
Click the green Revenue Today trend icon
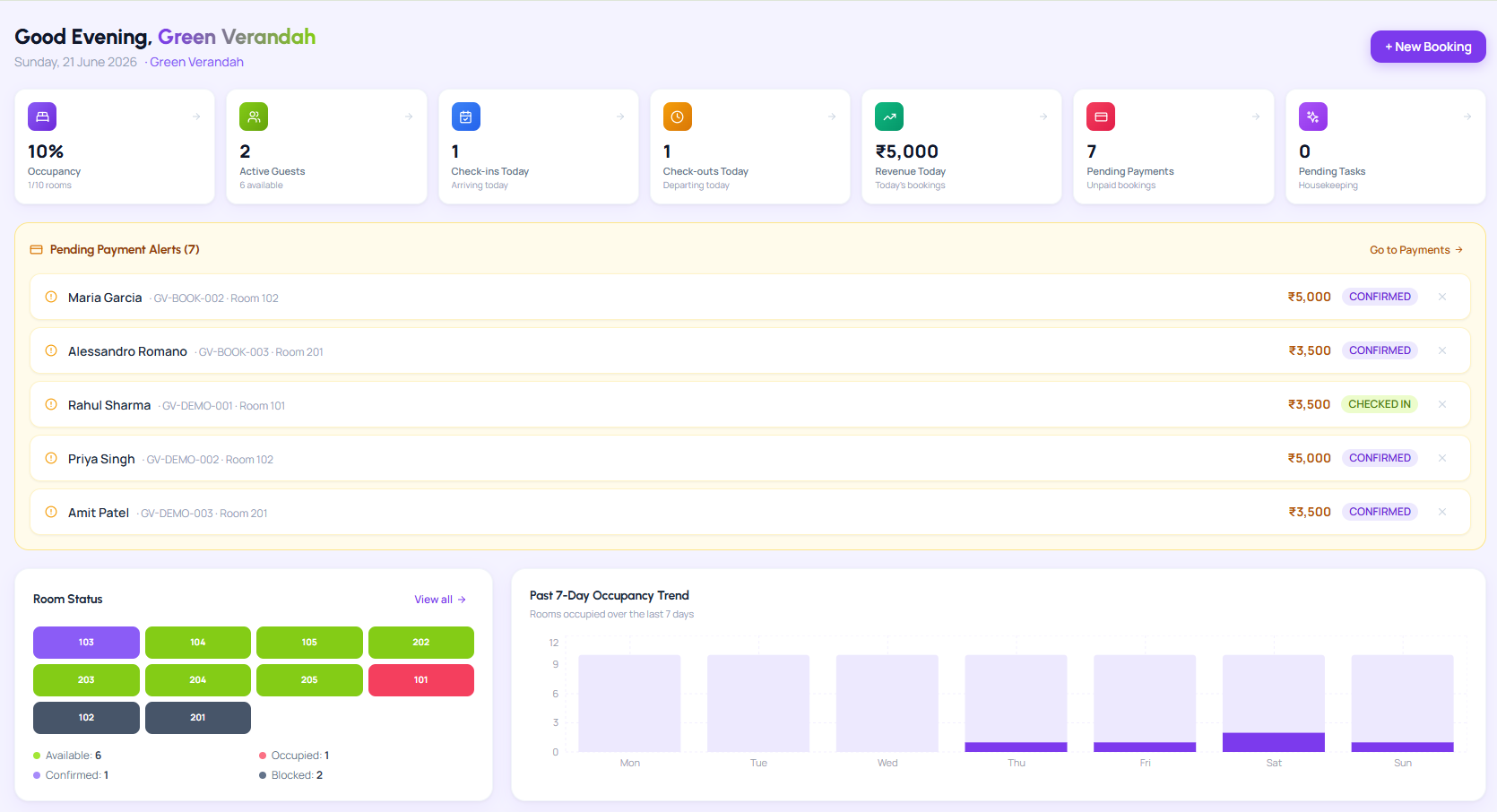click(889, 117)
